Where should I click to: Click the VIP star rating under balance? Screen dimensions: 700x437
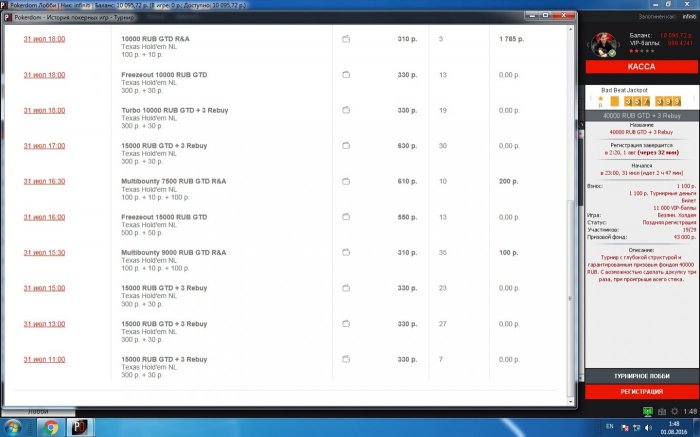642,51
